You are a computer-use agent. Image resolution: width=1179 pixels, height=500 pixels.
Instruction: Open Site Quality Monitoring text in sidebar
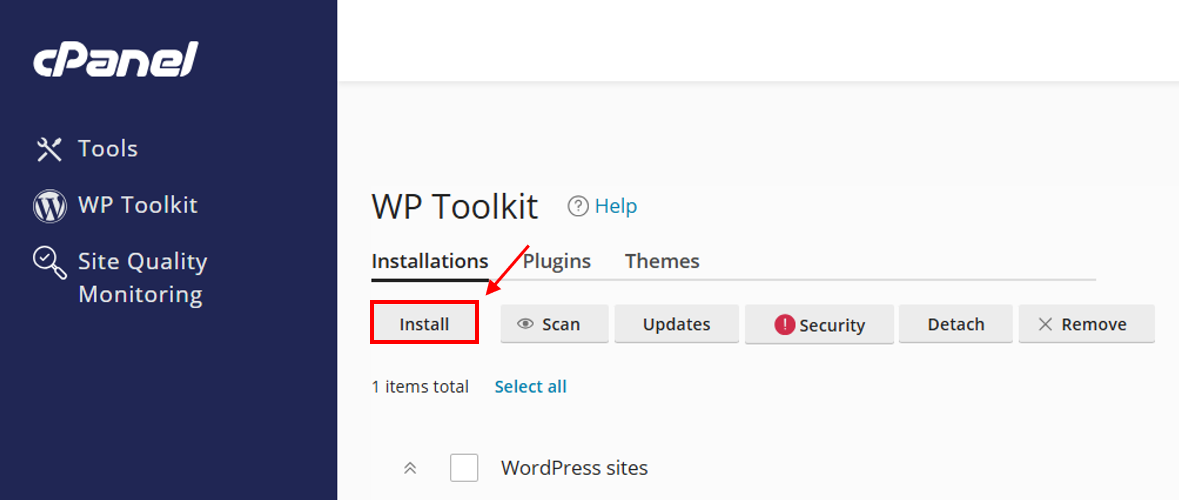[142, 278]
